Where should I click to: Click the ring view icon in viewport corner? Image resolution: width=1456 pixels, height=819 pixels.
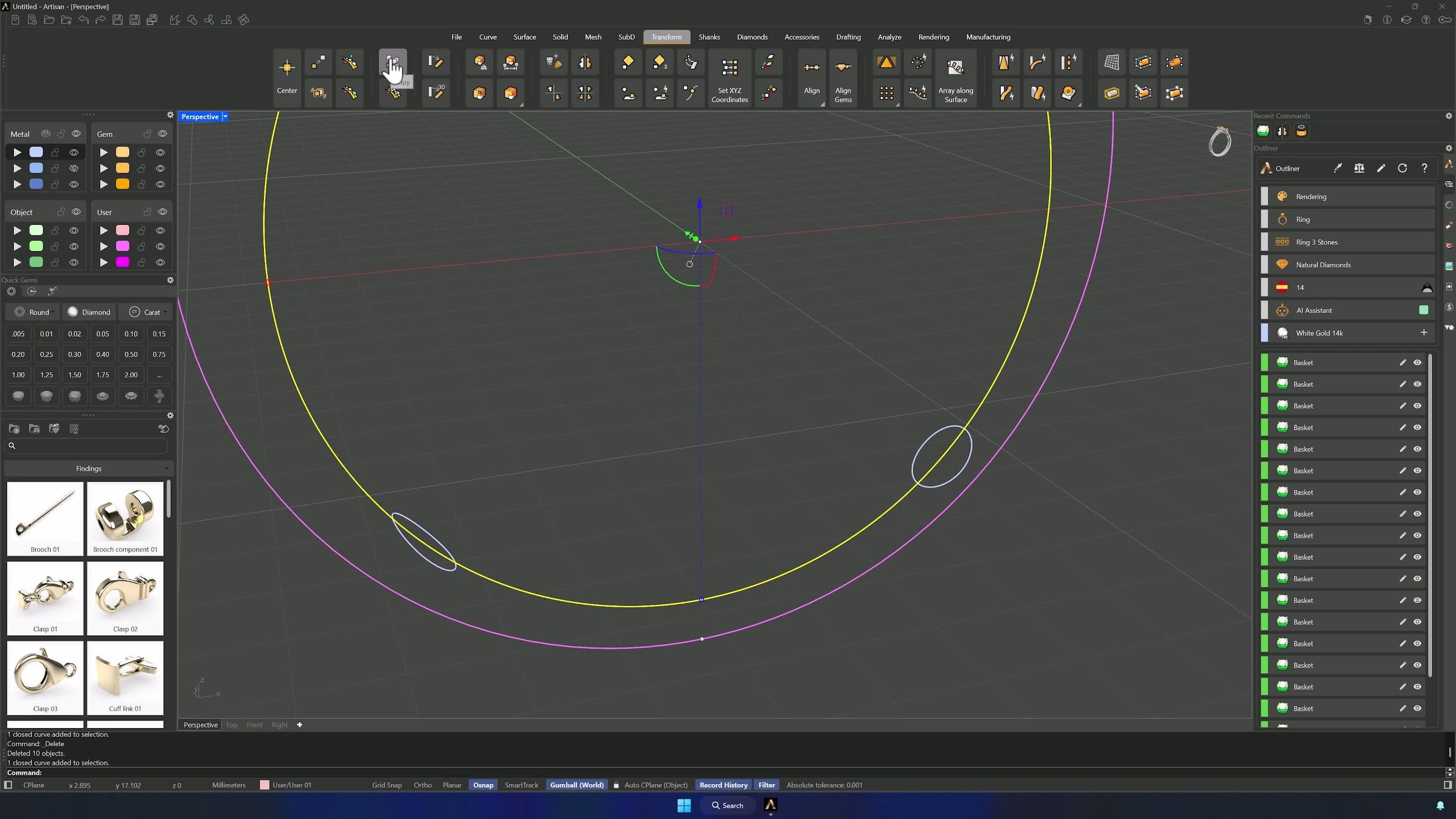pyautogui.click(x=1220, y=142)
